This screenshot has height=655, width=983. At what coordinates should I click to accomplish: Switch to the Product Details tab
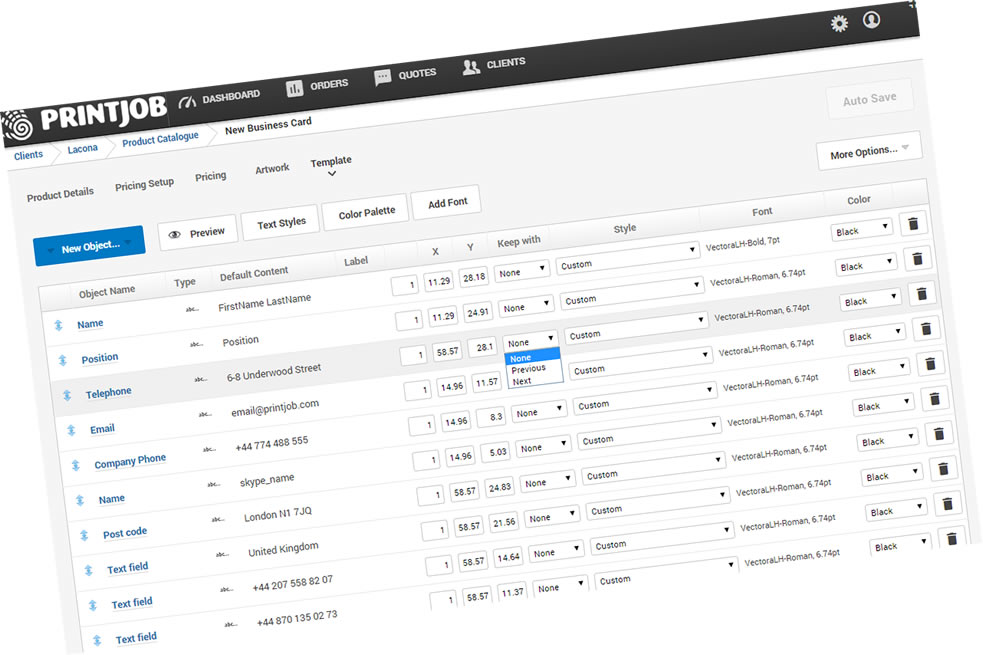pyautogui.click(x=60, y=194)
